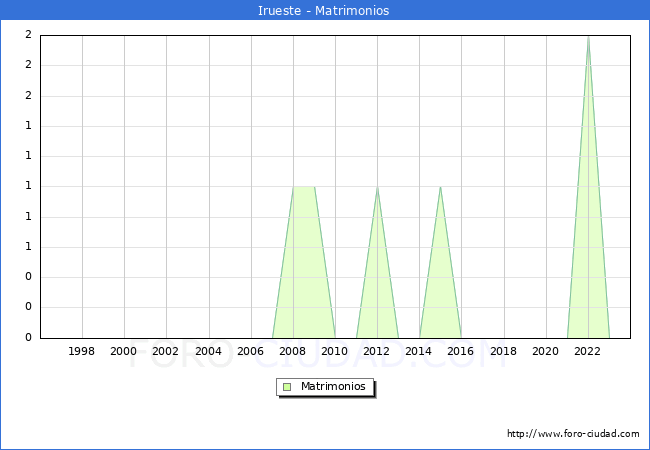Click the 2000 x-axis label
Screen dimensions: 650x450
pyautogui.click(x=124, y=352)
